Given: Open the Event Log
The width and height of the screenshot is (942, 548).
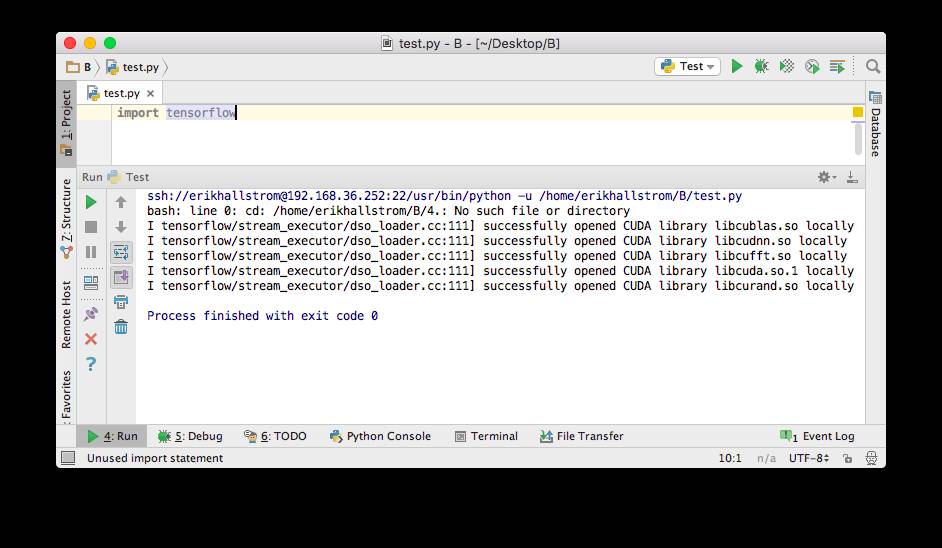Looking at the screenshot, I should click(x=817, y=436).
